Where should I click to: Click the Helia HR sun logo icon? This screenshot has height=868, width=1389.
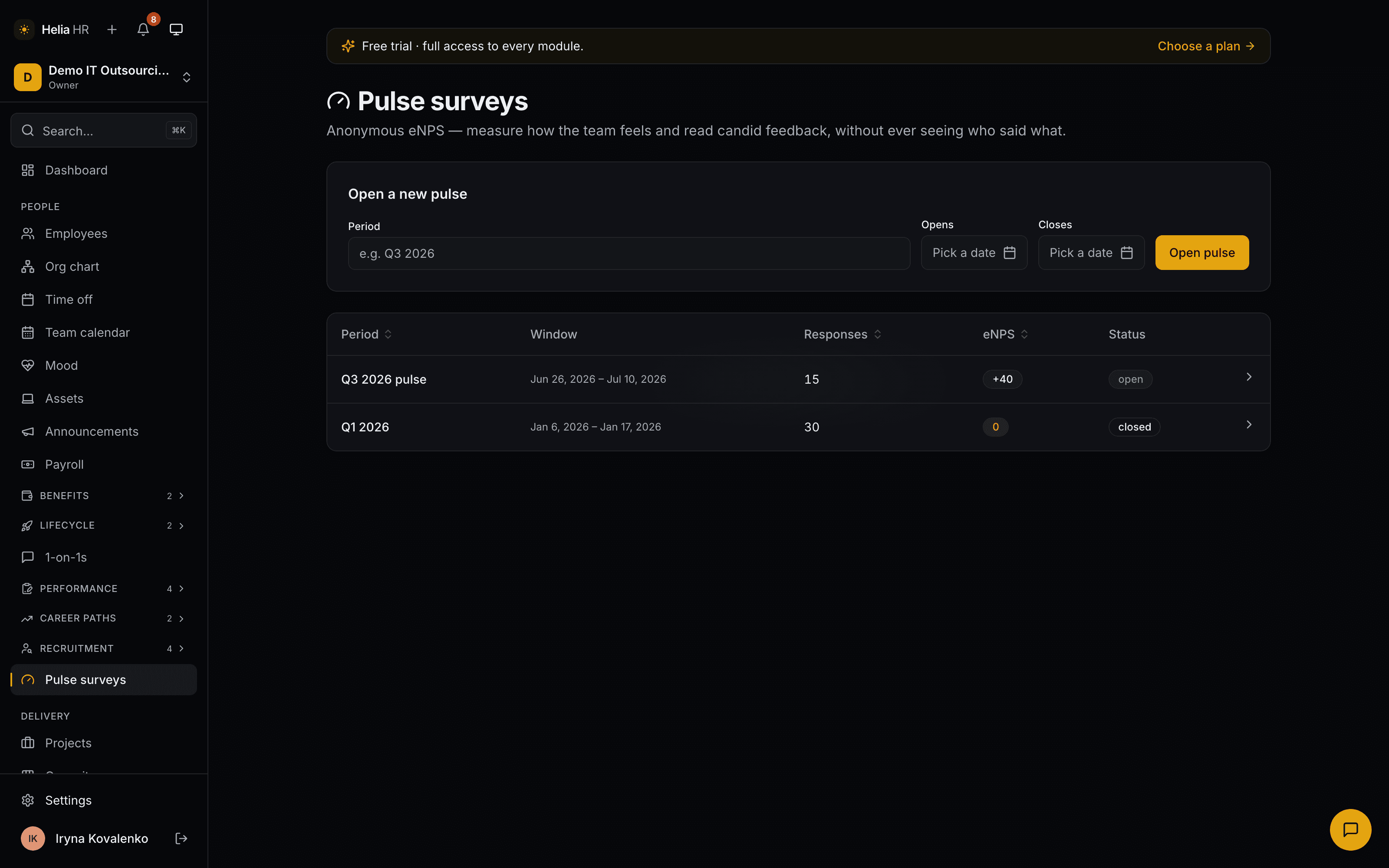tap(24, 29)
